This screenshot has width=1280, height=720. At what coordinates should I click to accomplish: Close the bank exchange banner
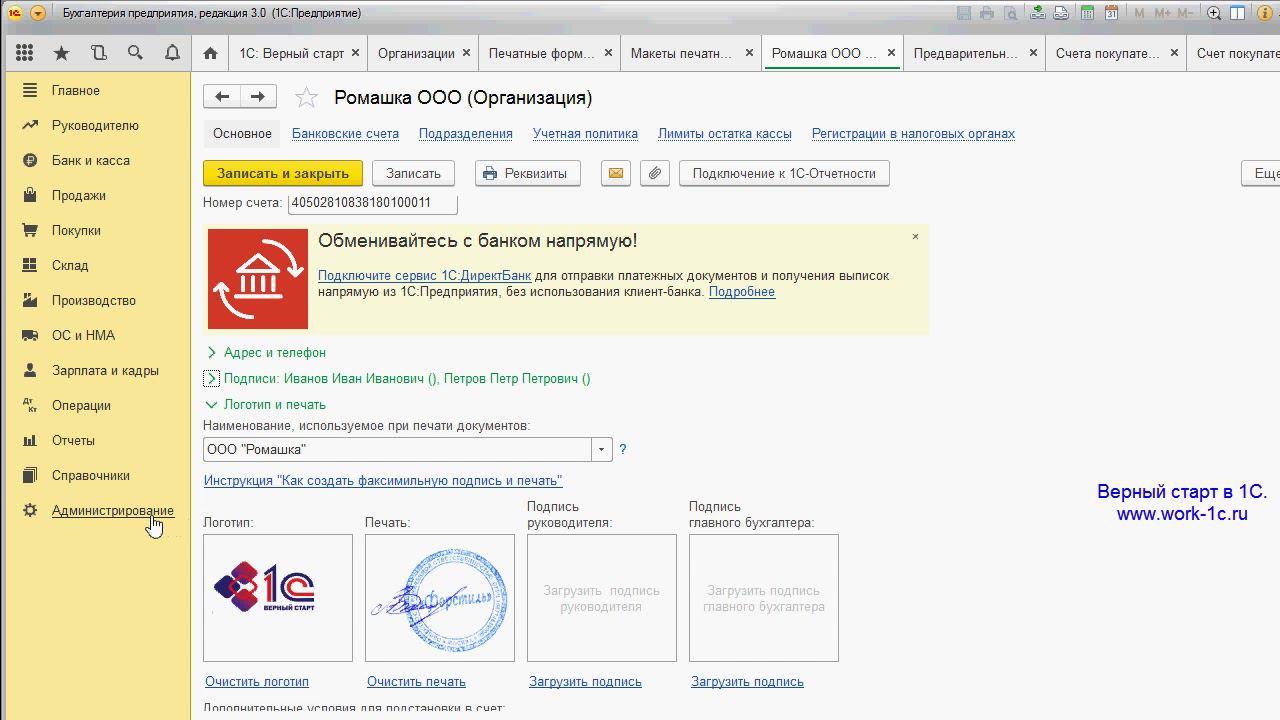[x=915, y=237]
